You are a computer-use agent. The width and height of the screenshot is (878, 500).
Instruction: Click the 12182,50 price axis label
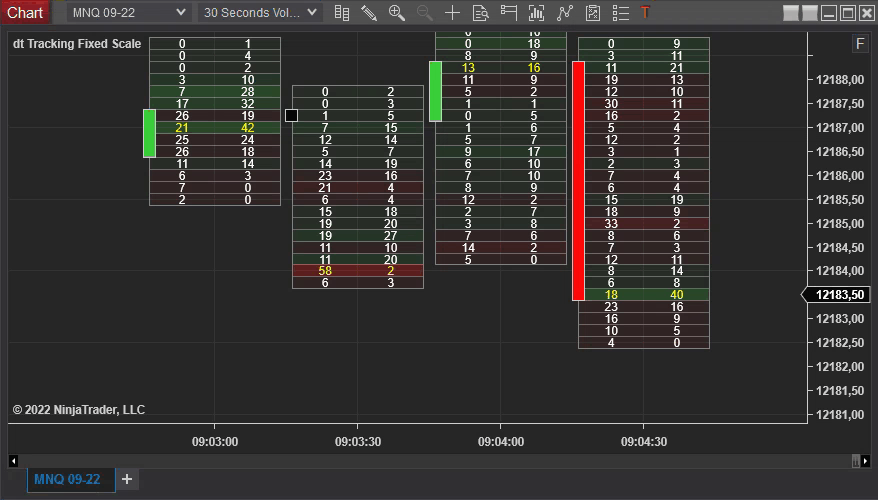[x=840, y=343]
